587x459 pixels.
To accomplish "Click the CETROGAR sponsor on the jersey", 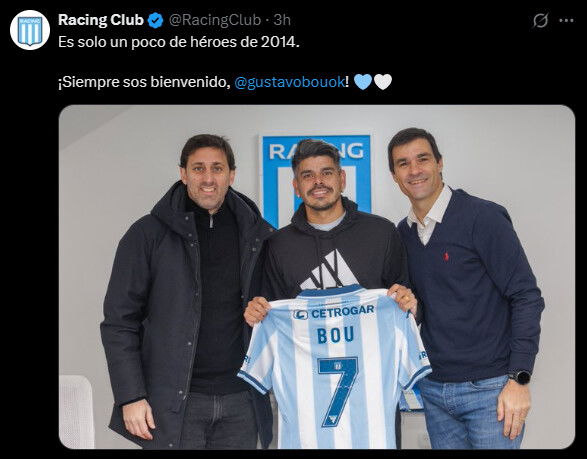I will [334, 312].
